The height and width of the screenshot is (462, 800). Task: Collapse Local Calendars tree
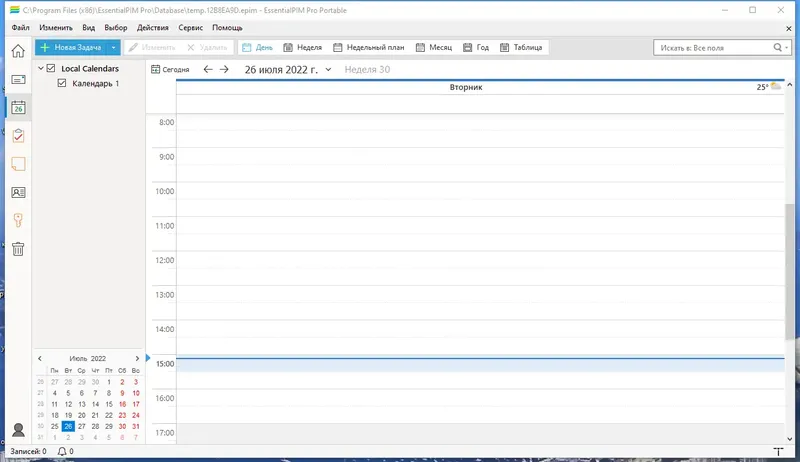point(40,68)
